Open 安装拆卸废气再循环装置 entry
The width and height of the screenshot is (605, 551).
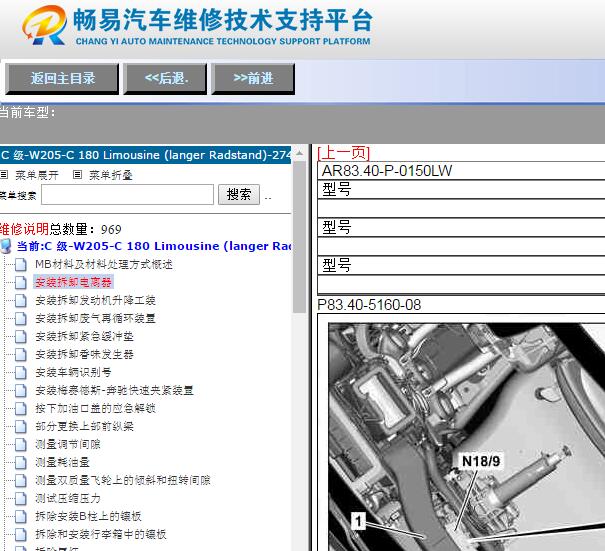(95, 318)
